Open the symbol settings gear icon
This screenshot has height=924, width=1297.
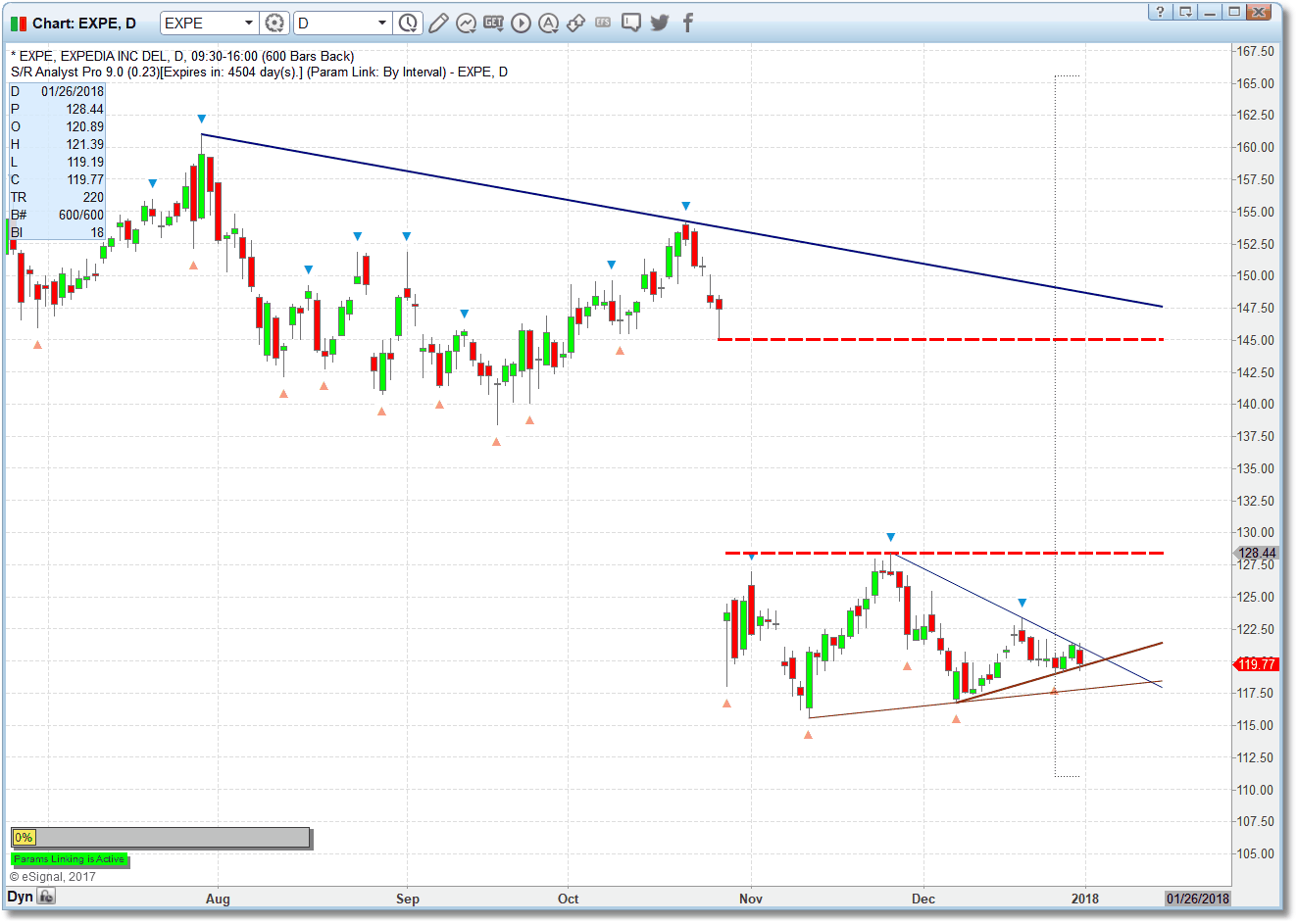[x=275, y=23]
